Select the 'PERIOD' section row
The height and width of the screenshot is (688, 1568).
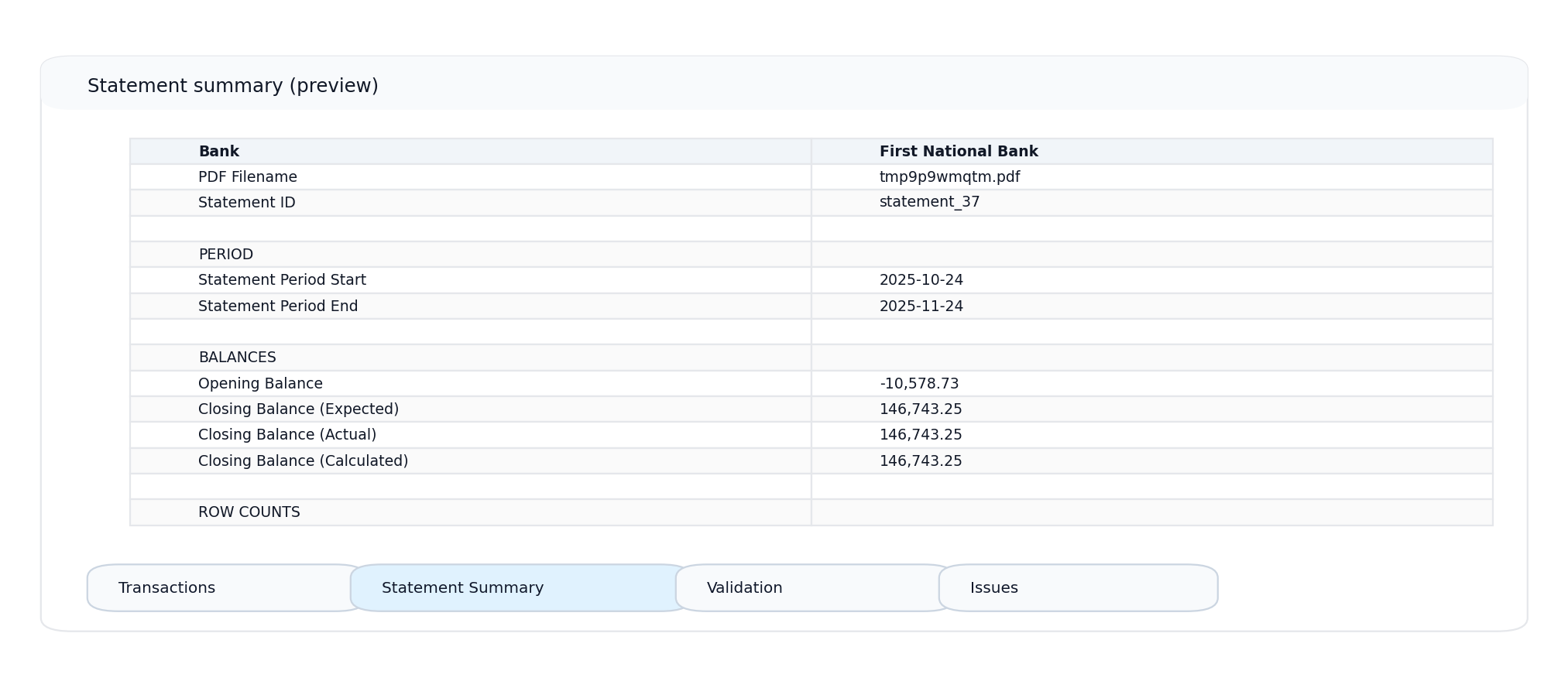811,255
